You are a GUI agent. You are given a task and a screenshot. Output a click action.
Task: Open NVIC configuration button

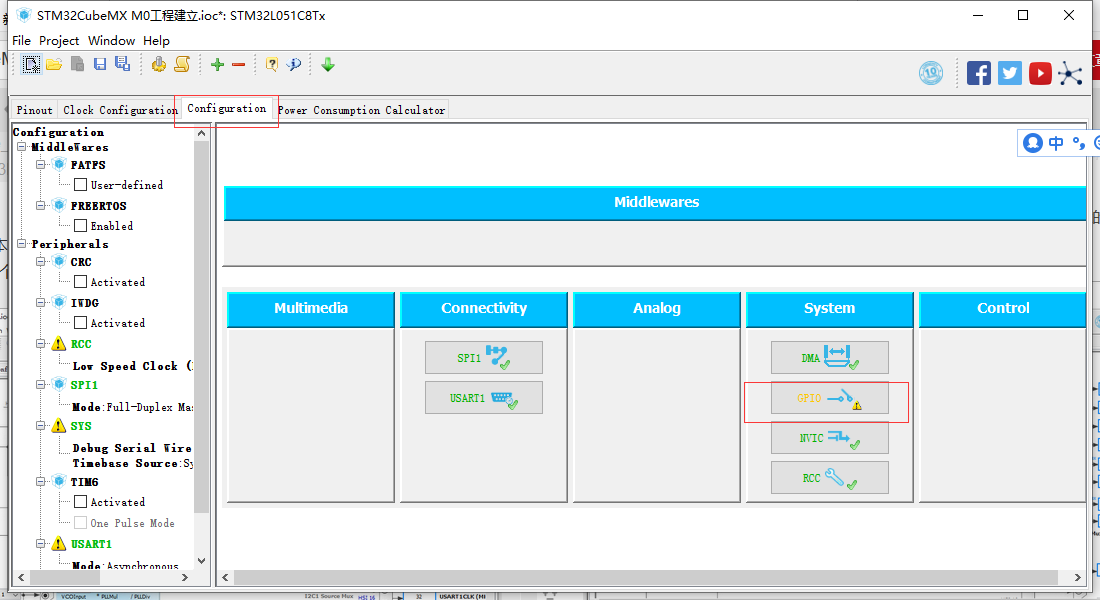[x=829, y=438]
